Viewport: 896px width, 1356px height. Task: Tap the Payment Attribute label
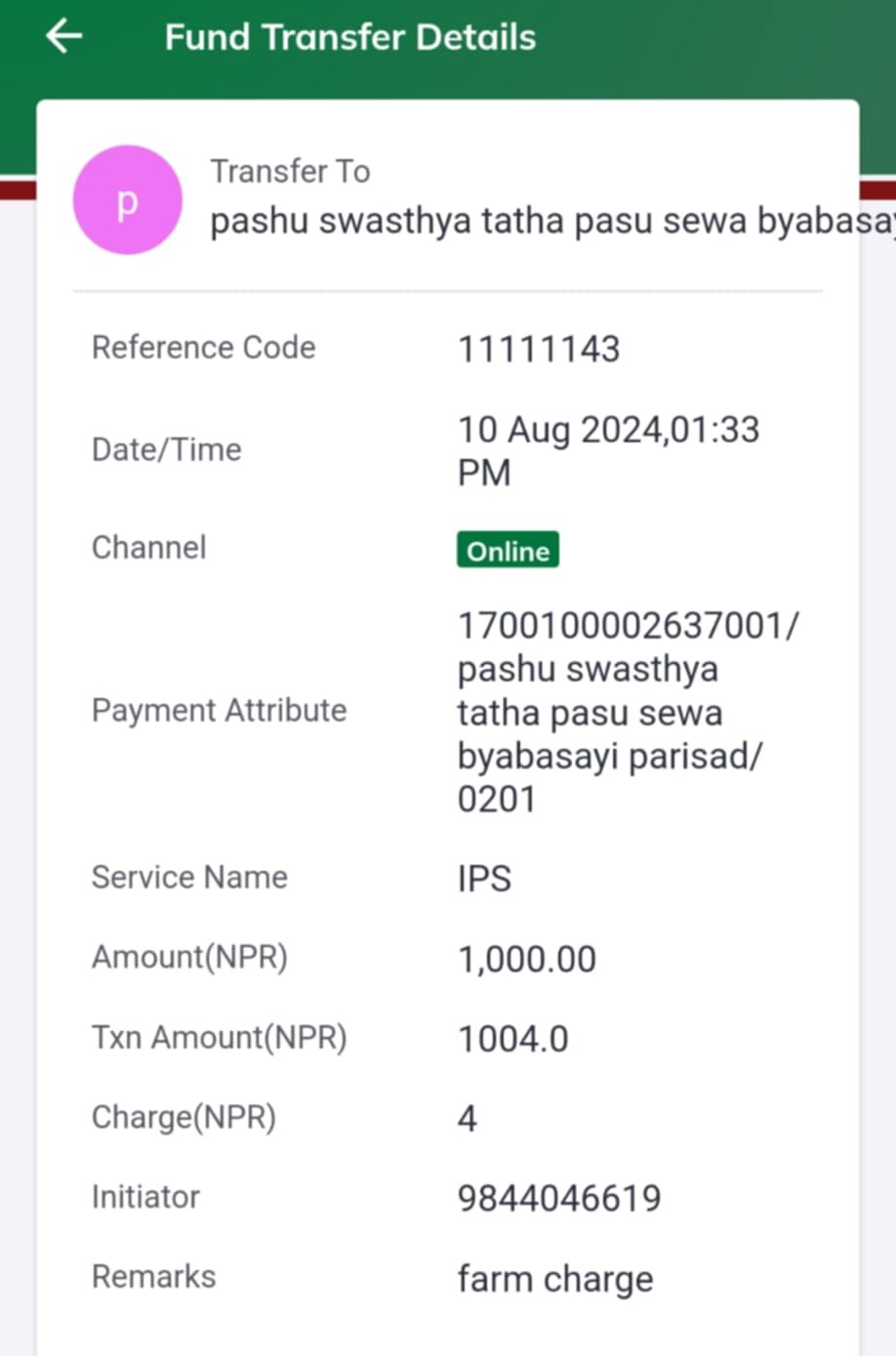[219, 710]
